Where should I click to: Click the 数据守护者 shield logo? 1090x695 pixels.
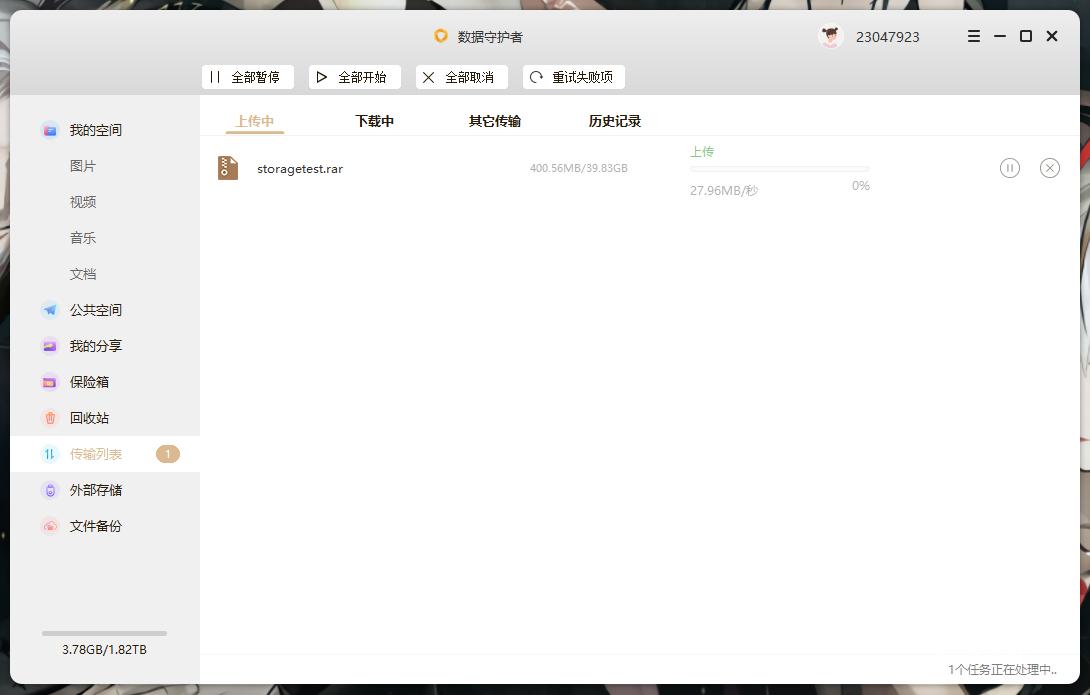(441, 36)
